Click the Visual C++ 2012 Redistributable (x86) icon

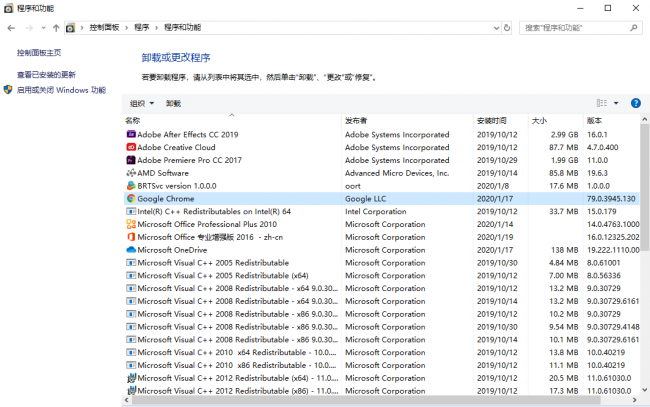click(131, 391)
